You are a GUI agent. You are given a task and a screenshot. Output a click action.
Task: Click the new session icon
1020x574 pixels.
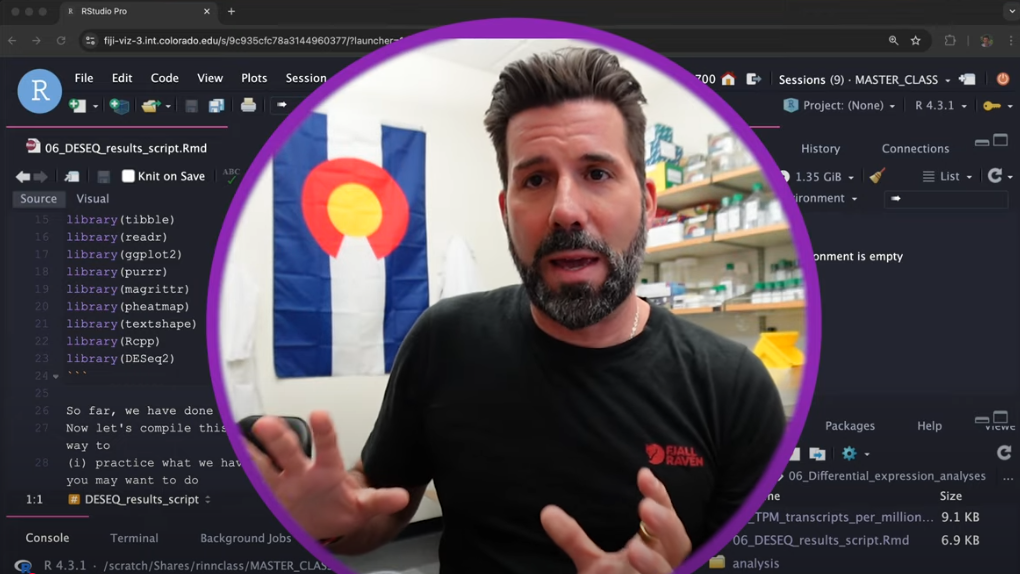pyautogui.click(x=967, y=79)
